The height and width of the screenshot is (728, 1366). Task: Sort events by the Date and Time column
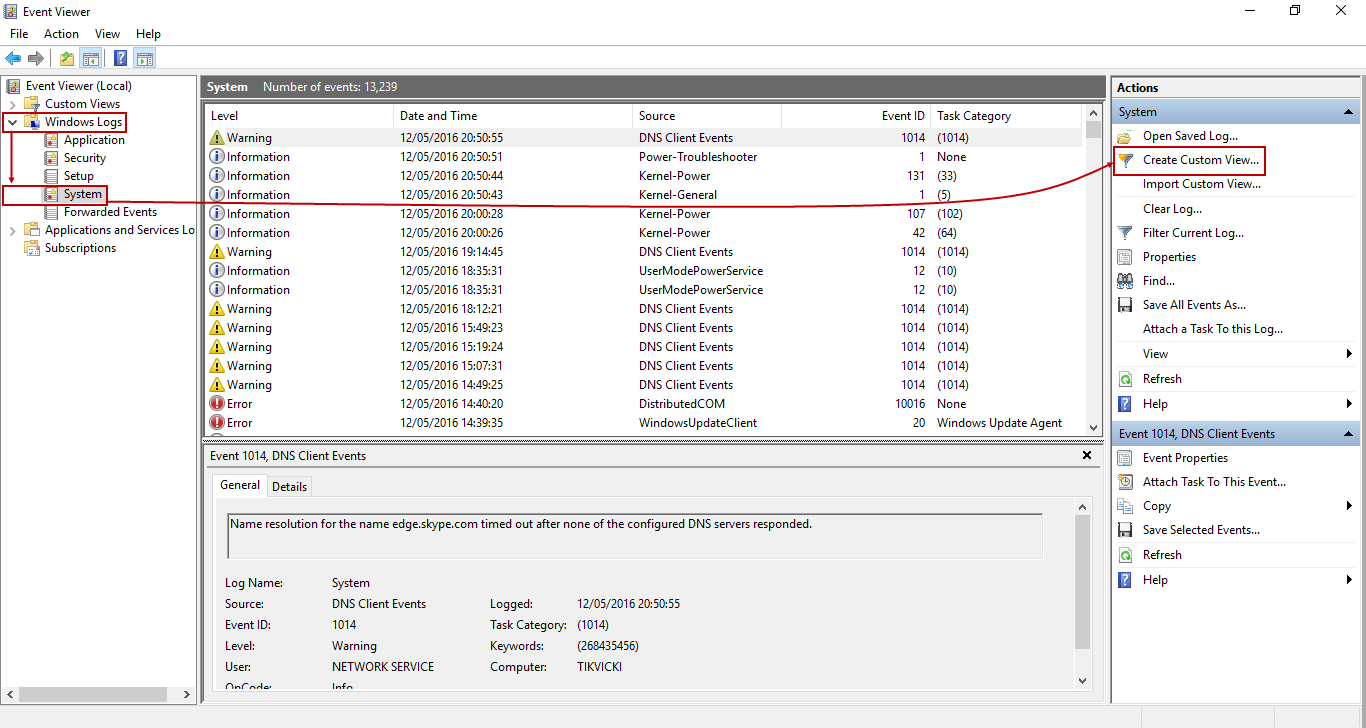(513, 116)
